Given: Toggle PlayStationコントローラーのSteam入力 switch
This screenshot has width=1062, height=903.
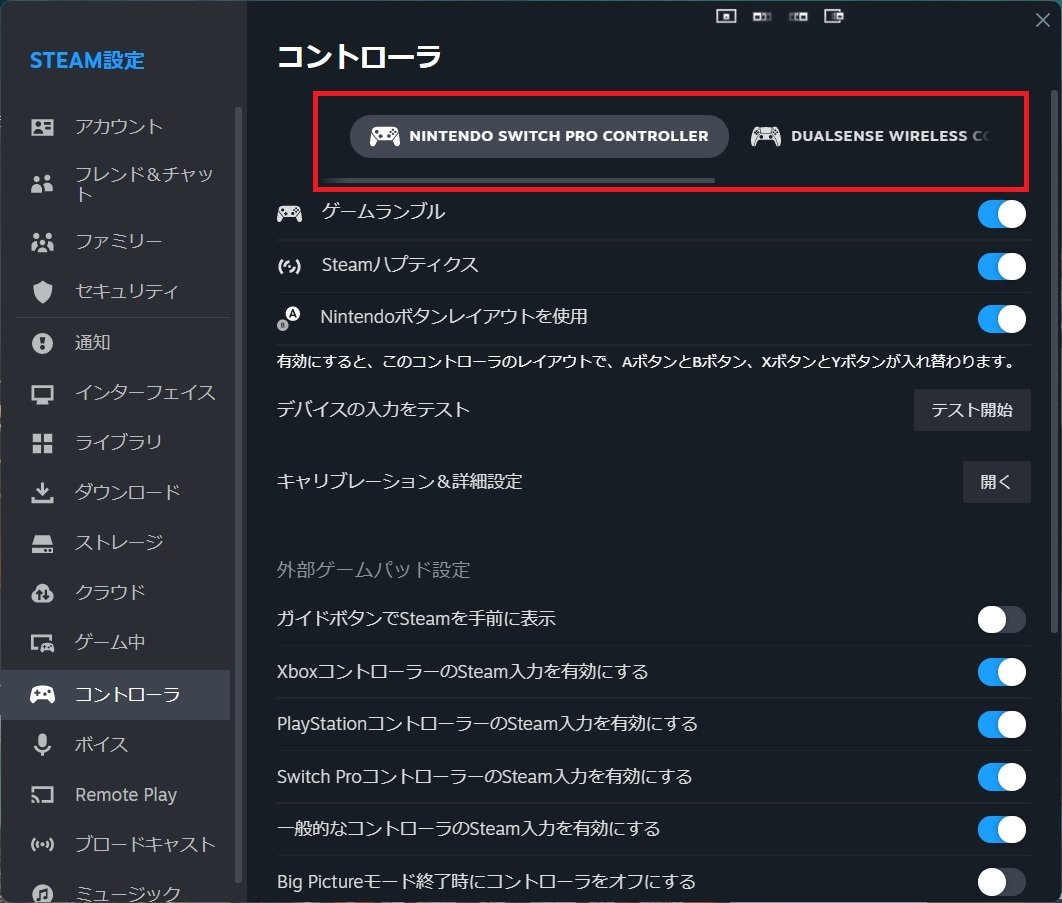Looking at the screenshot, I should [1001, 724].
